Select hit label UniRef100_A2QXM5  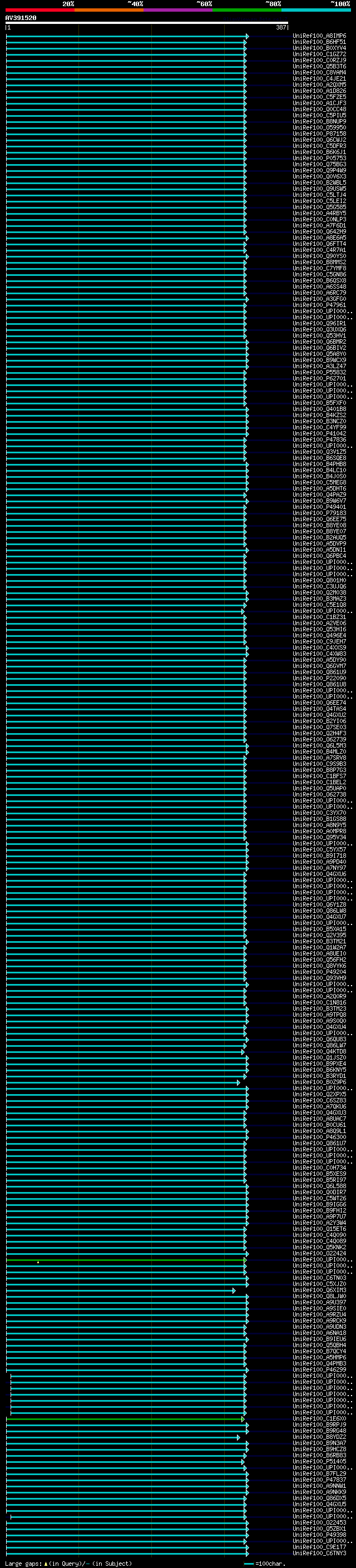tap(319, 85)
